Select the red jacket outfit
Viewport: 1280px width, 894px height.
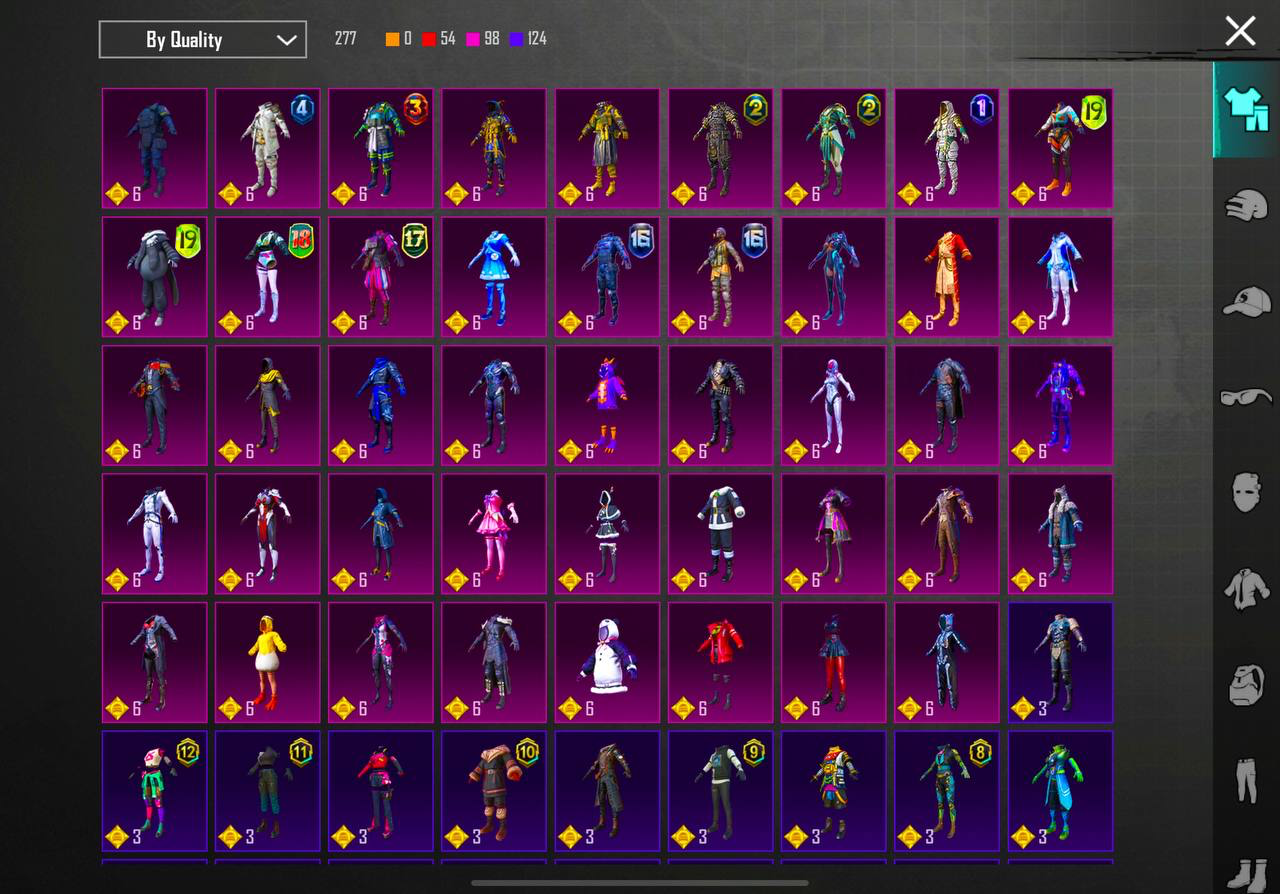[721, 662]
